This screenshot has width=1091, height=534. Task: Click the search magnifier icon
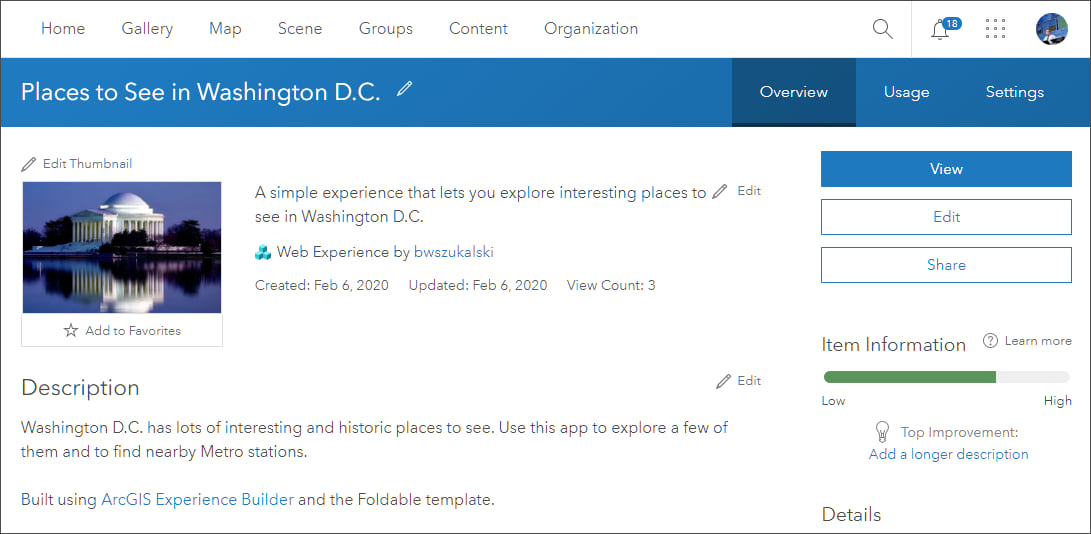(882, 29)
